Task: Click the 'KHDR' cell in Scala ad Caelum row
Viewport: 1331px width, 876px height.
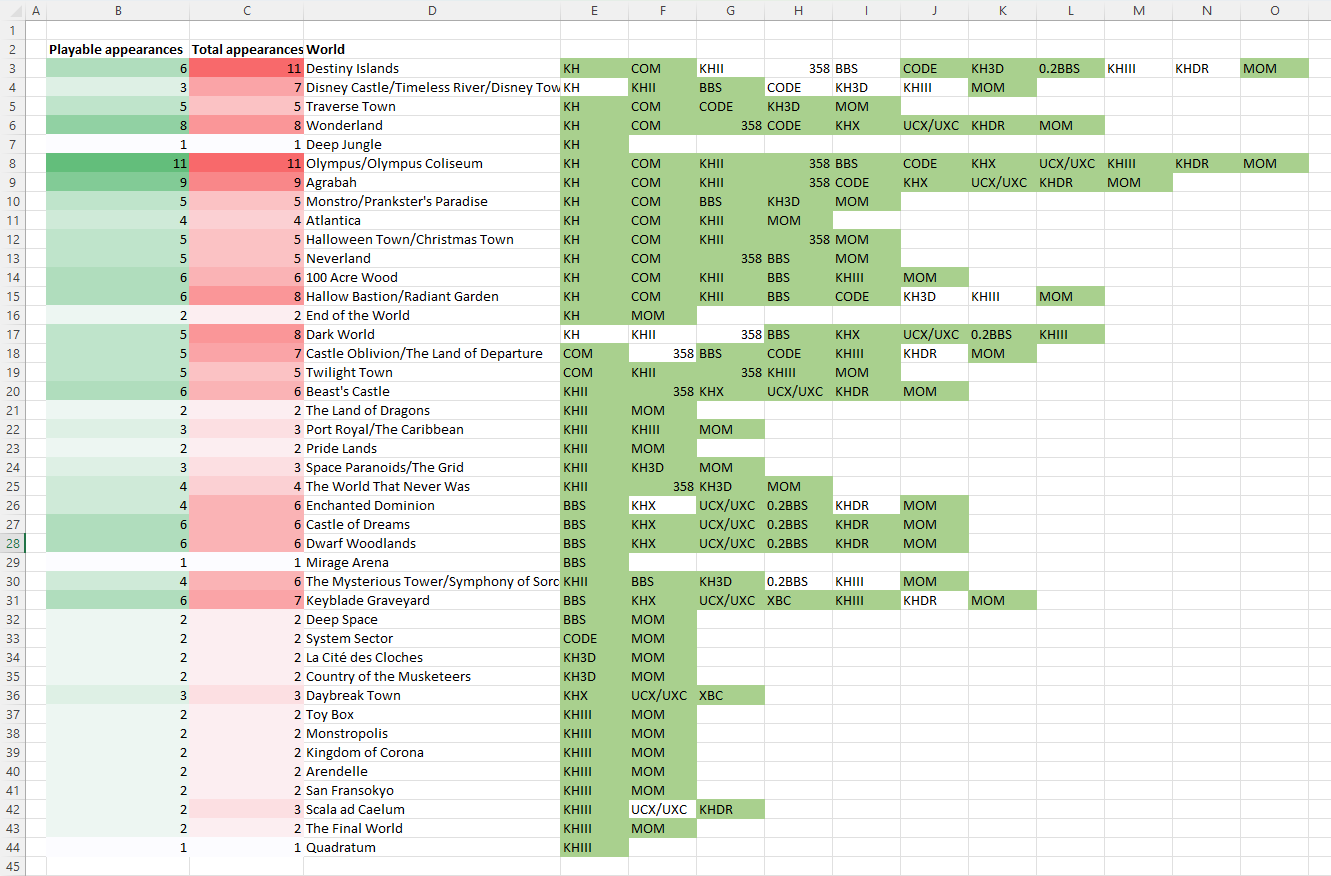Action: [730, 809]
